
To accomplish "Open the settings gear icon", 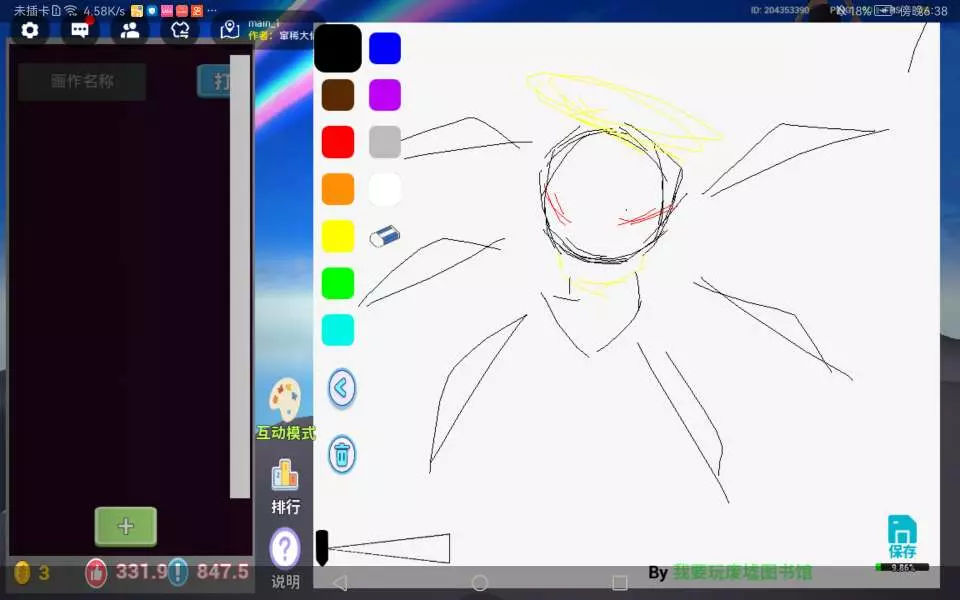I will click(29, 30).
